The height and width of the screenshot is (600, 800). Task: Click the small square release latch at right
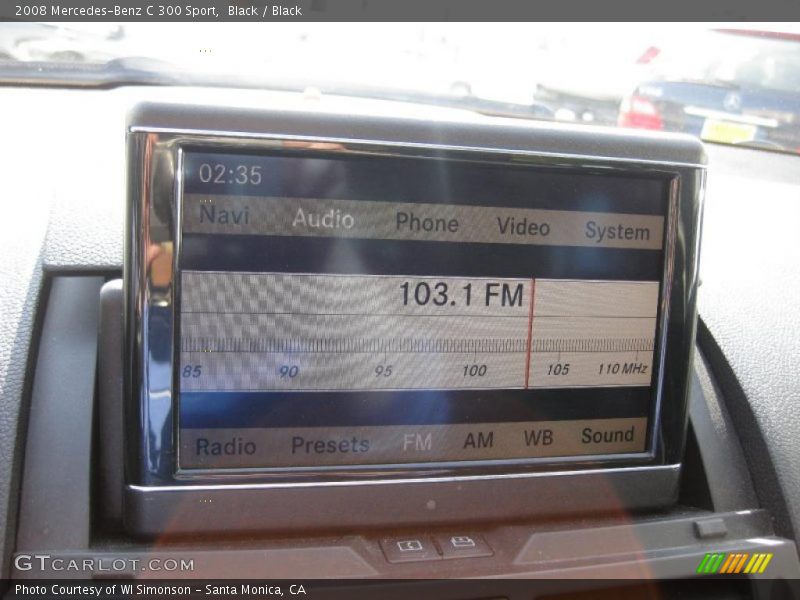(710, 528)
